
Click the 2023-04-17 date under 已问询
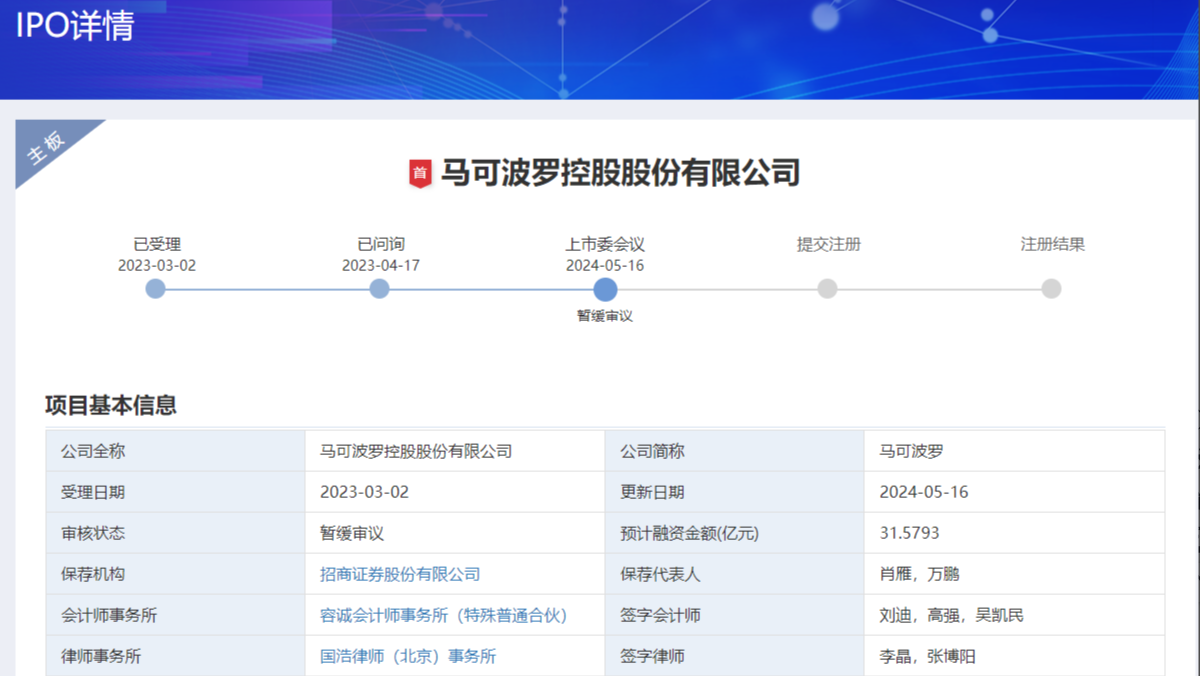click(380, 265)
